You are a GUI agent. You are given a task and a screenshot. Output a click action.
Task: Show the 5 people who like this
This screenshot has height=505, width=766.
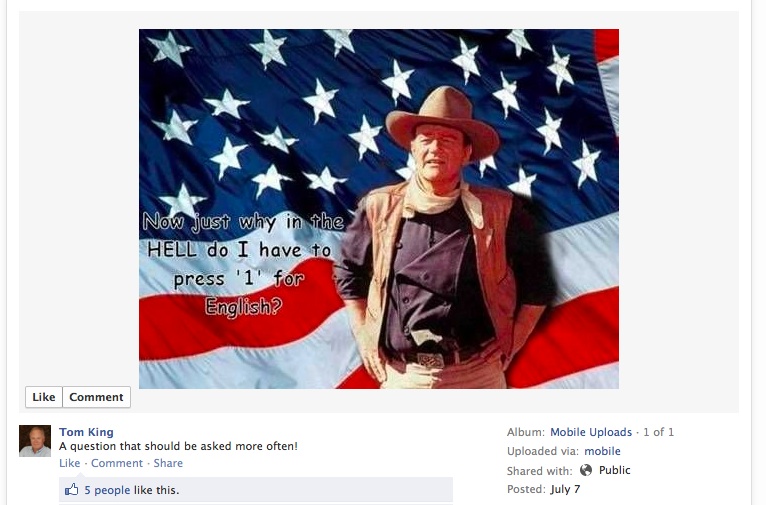[107, 490]
